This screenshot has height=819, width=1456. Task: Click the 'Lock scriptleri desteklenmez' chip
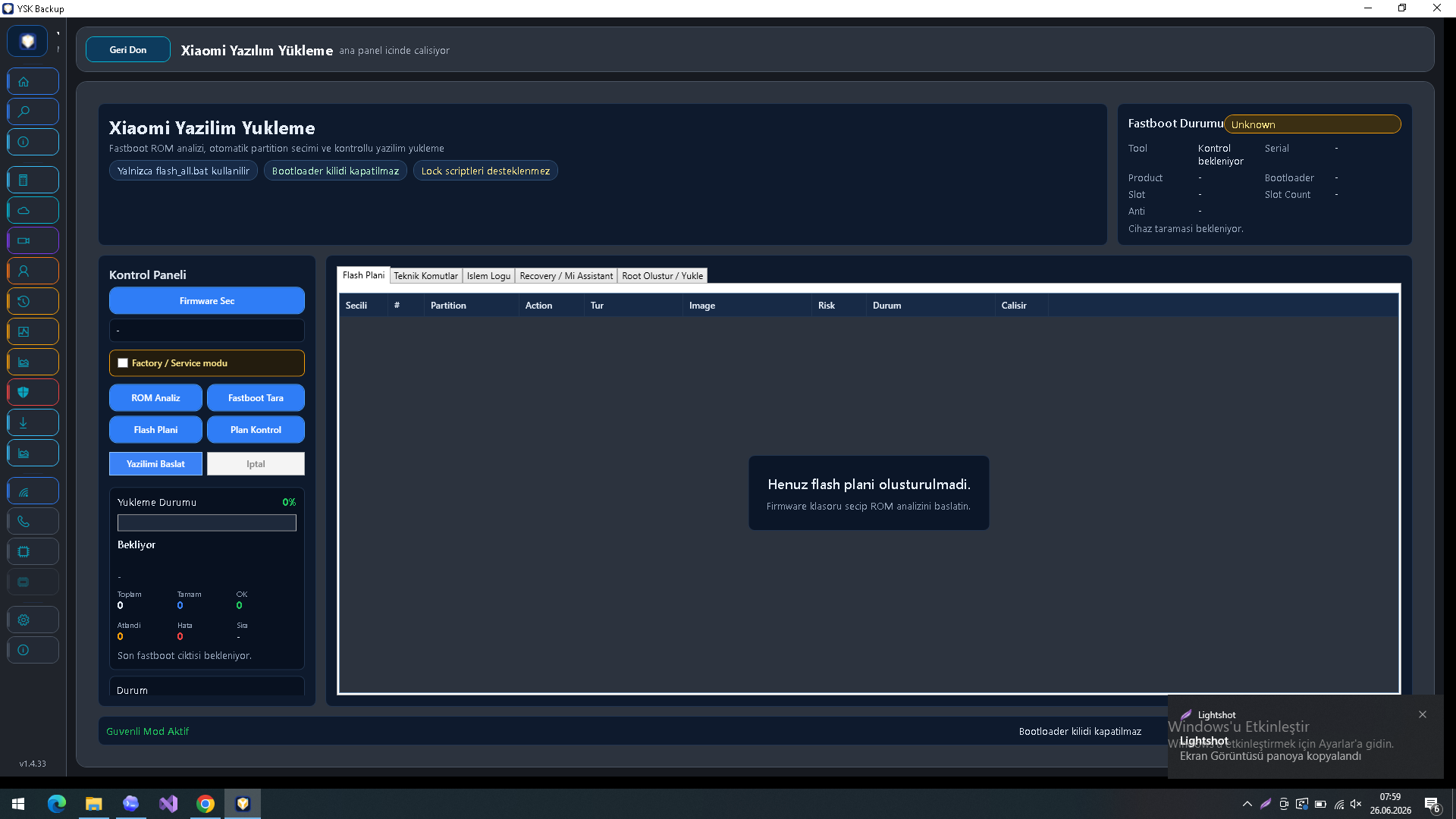pyautogui.click(x=485, y=171)
